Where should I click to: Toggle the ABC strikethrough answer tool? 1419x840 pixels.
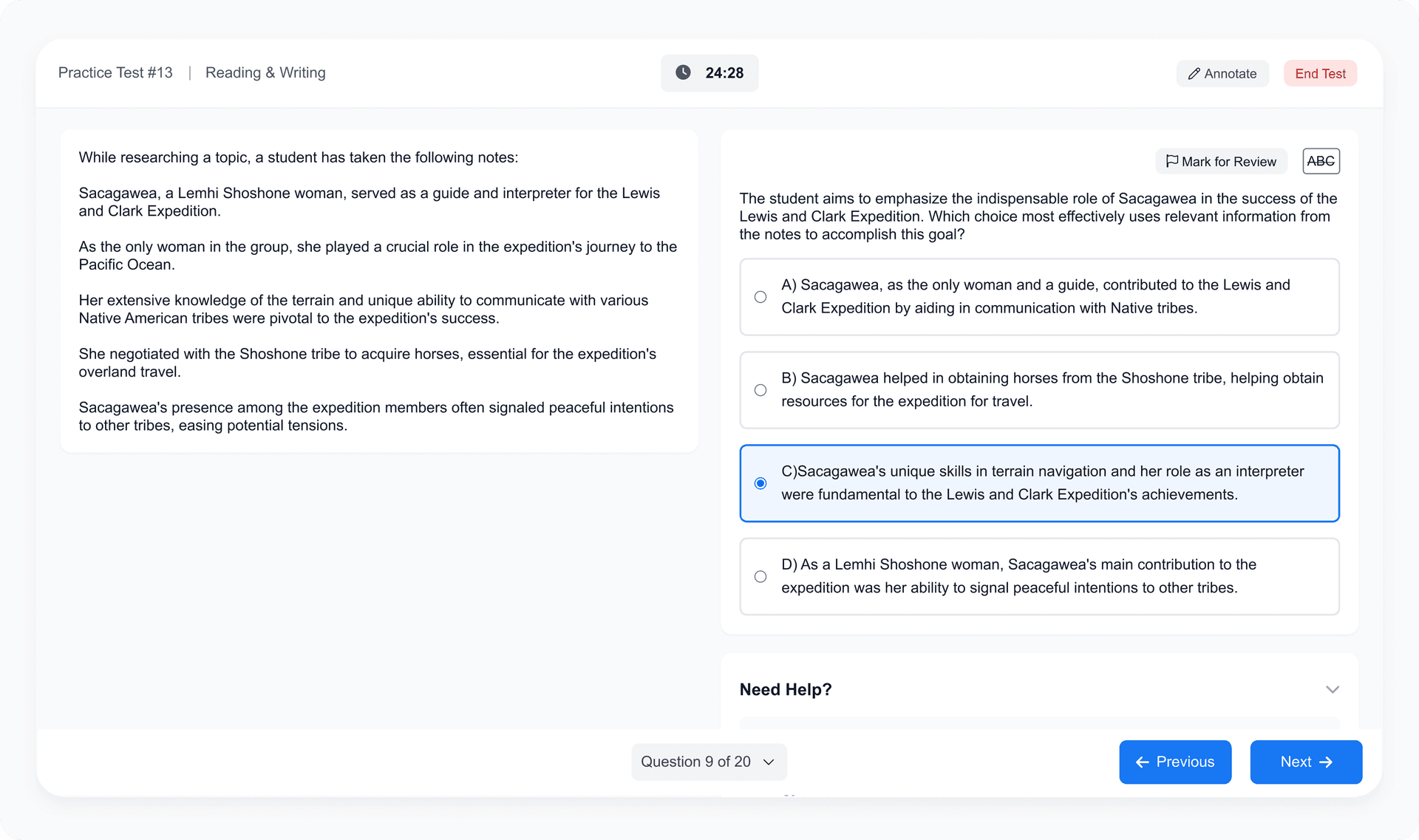point(1321,161)
